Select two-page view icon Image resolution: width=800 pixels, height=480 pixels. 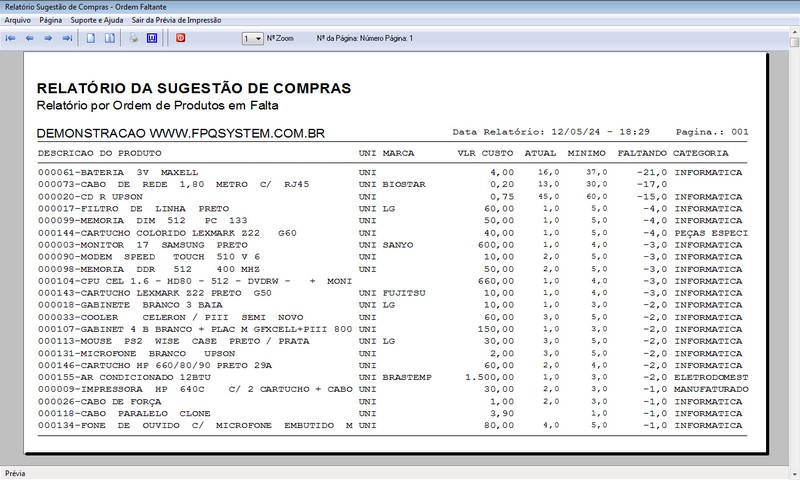pyautogui.click(x=110, y=38)
